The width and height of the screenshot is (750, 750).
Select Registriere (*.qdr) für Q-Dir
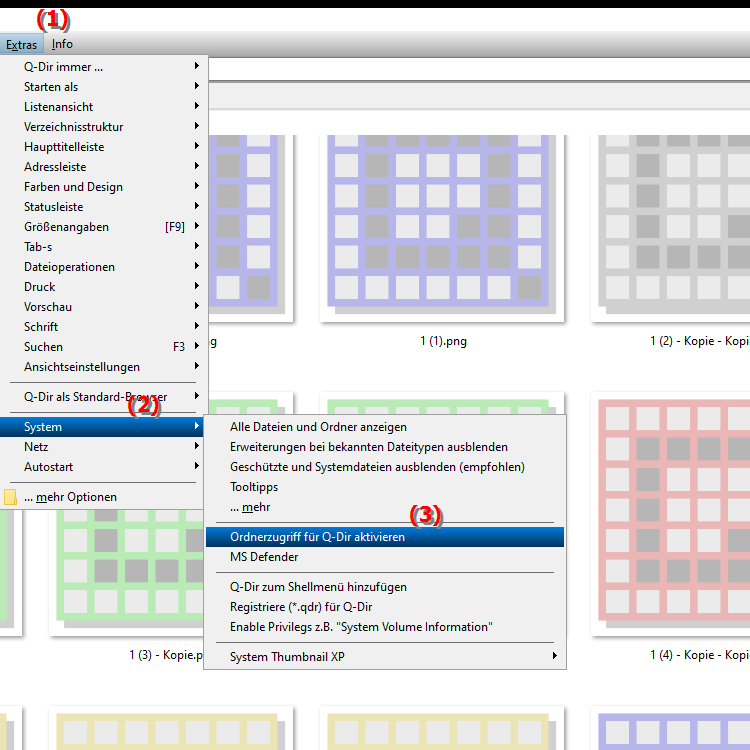point(301,607)
